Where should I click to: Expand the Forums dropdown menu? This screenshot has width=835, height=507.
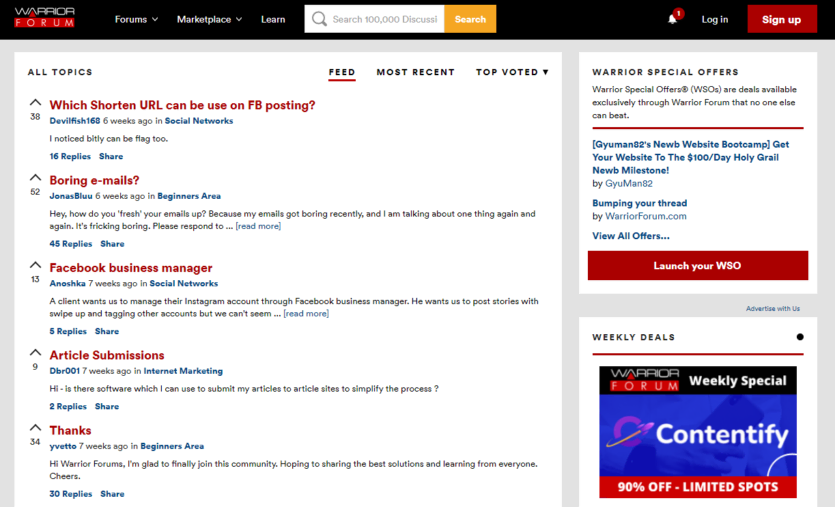[x=136, y=19]
